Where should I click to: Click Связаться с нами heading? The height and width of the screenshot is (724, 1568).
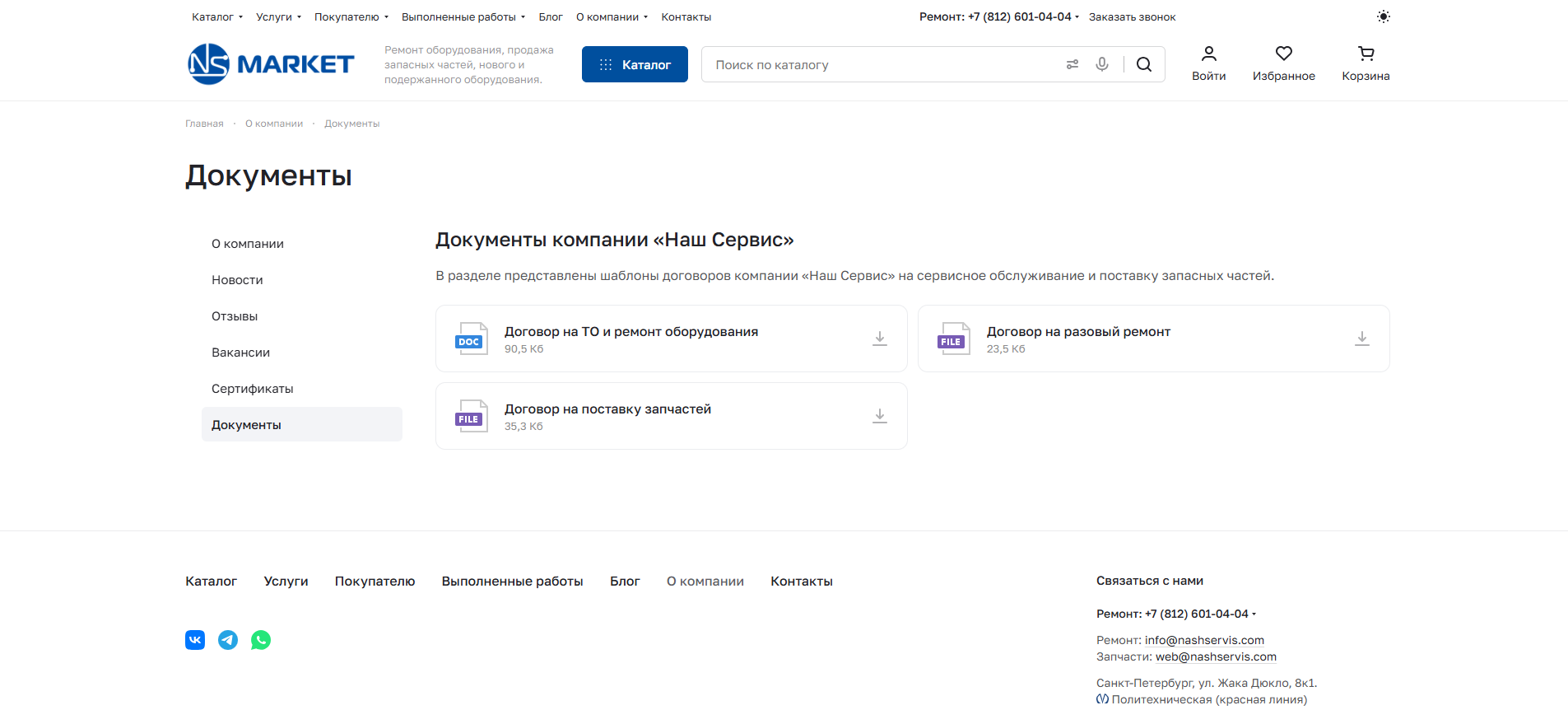tap(1150, 581)
